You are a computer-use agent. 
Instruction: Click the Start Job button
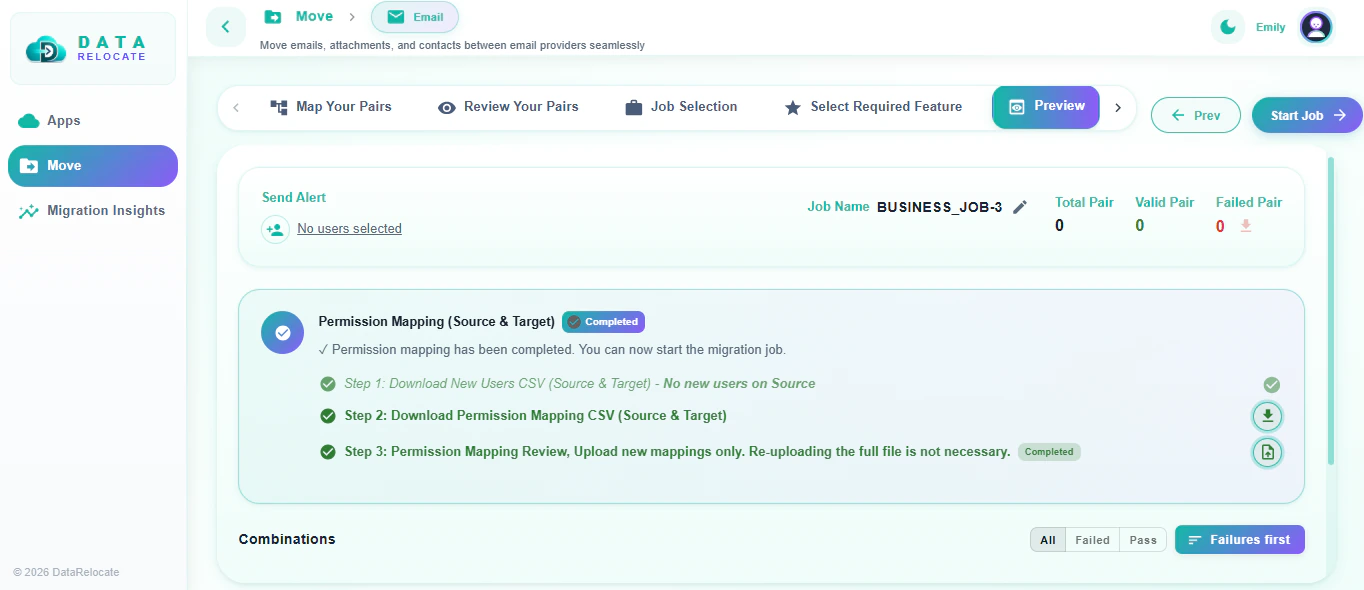pos(1307,116)
